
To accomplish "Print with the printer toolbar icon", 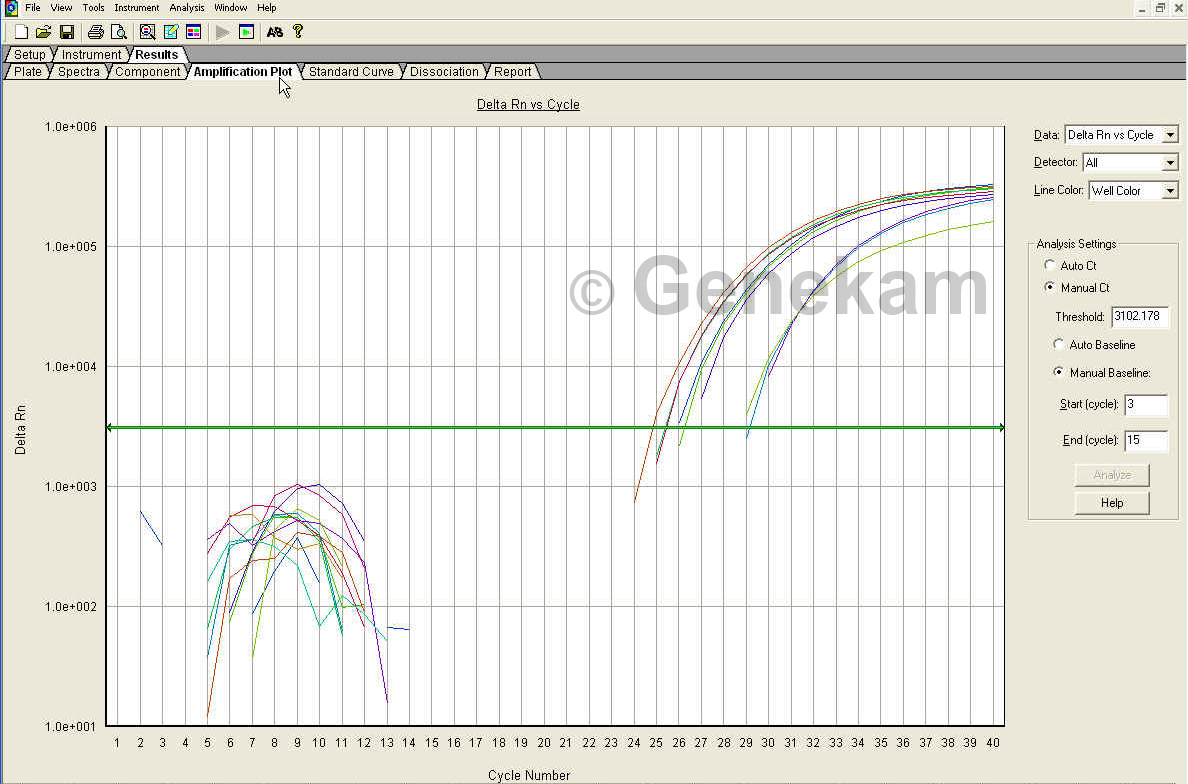I will click(x=95, y=32).
